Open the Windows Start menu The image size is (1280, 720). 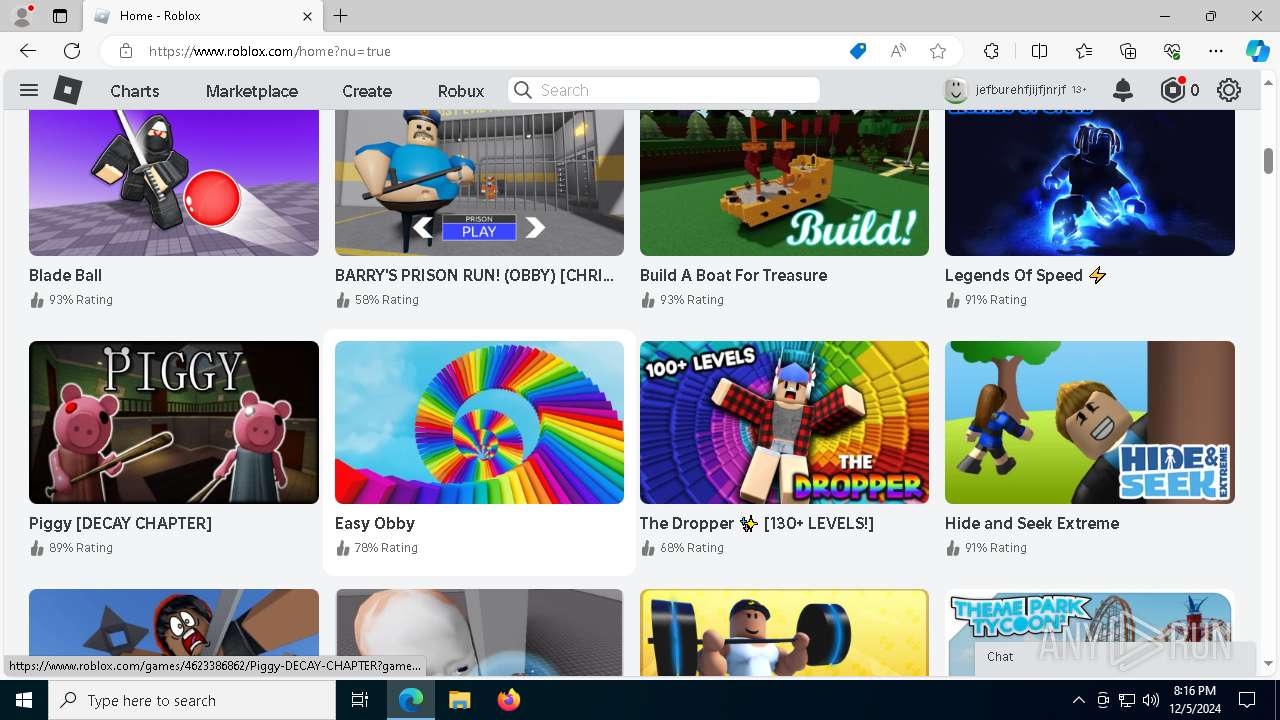(x=24, y=700)
